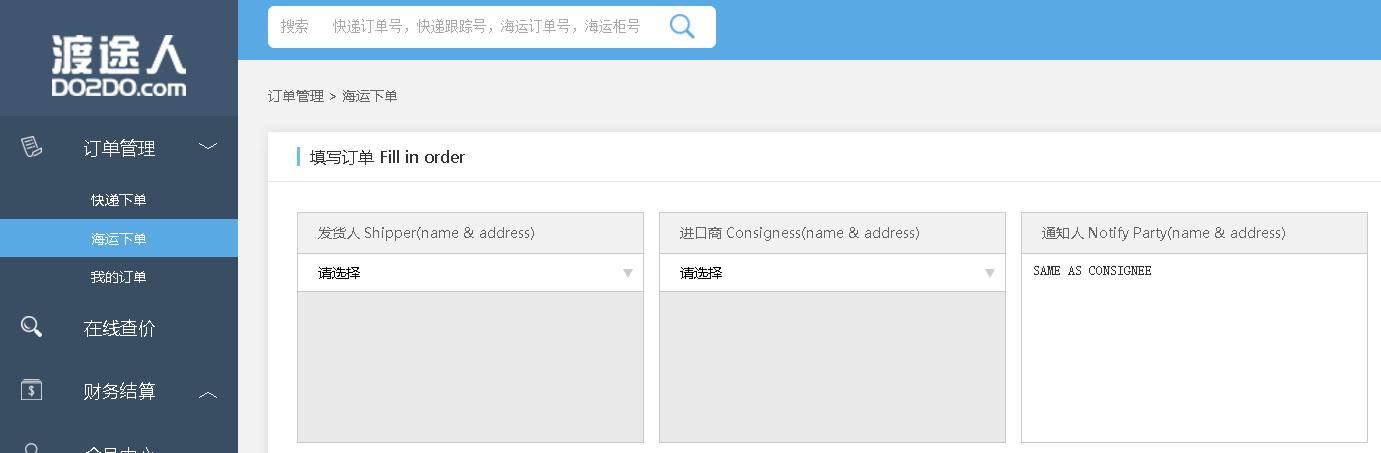Click the dollar icon beside 财务结算
This screenshot has height=453, width=1381.
[x=32, y=390]
